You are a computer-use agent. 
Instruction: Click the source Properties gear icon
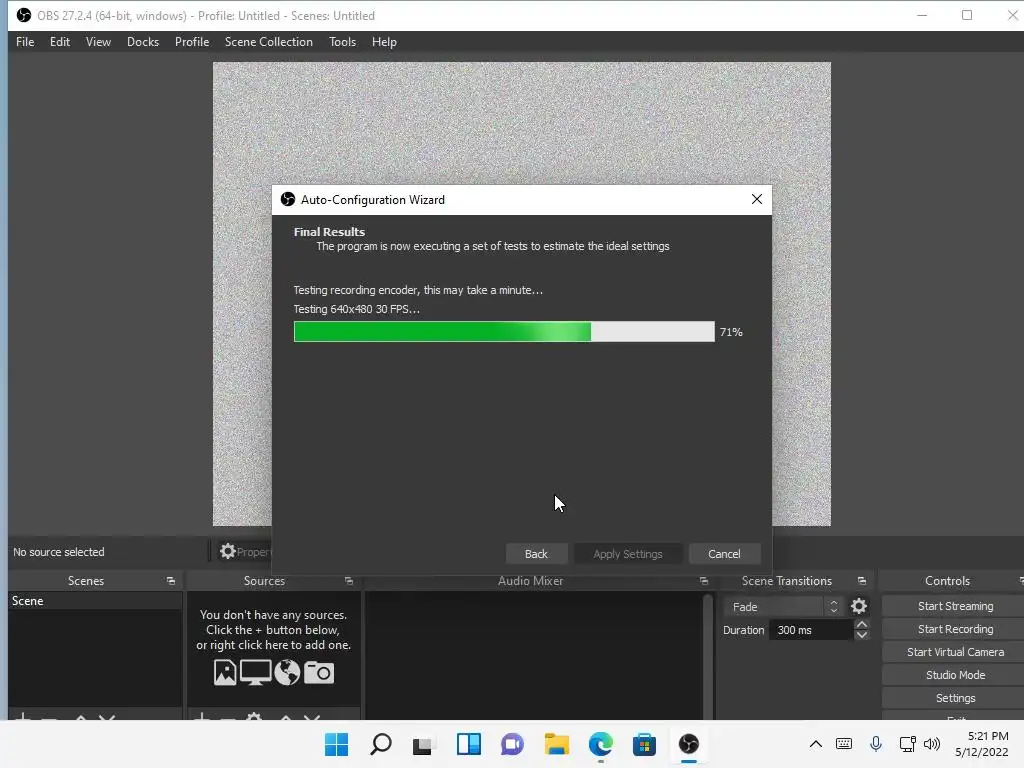pyautogui.click(x=227, y=551)
